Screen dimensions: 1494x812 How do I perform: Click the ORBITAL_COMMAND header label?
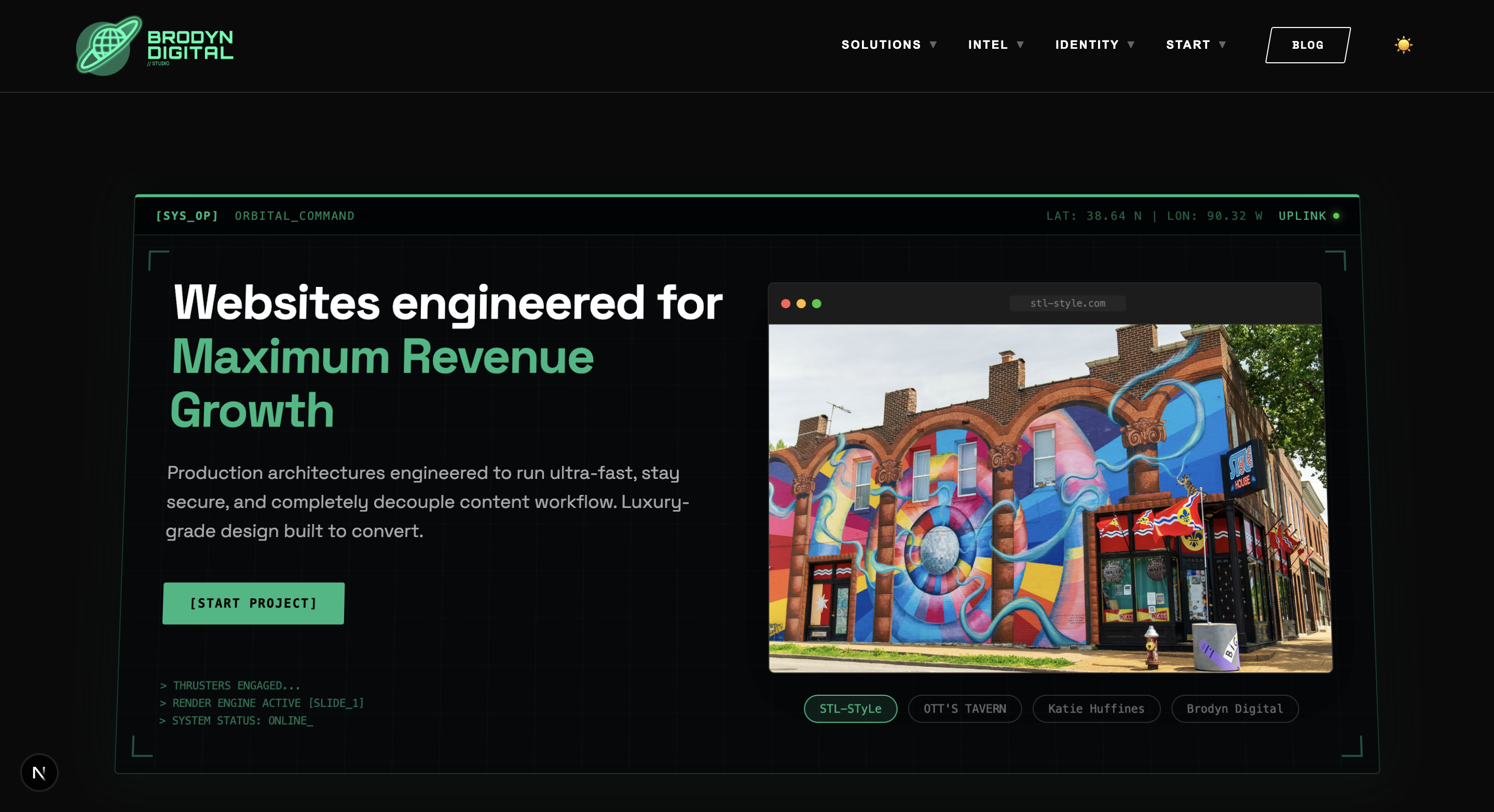click(295, 216)
